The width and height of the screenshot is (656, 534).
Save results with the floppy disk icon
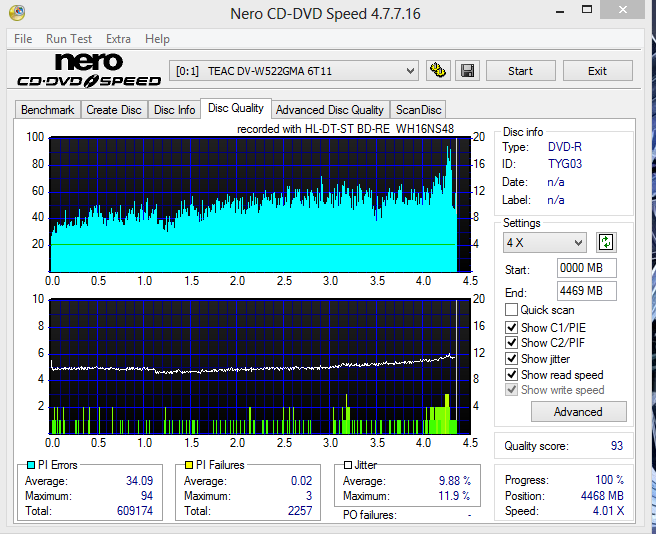467,71
